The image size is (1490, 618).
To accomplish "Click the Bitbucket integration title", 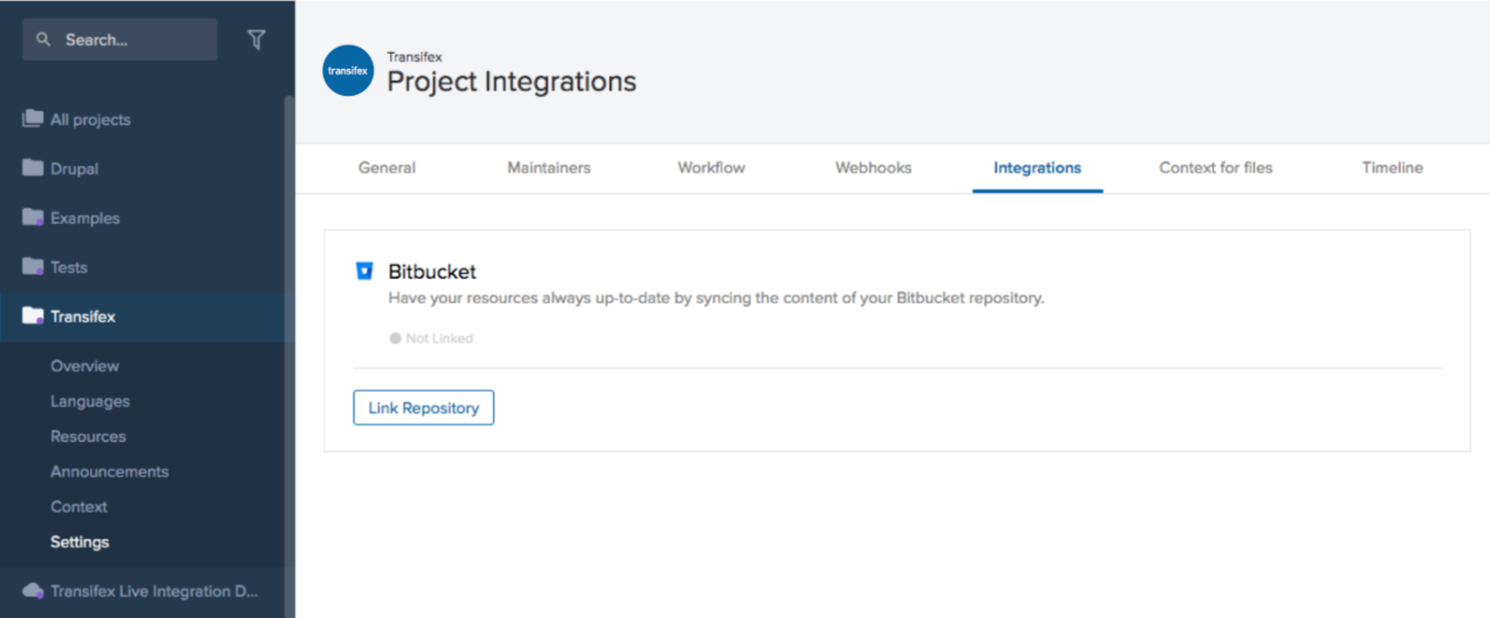I will [x=432, y=272].
